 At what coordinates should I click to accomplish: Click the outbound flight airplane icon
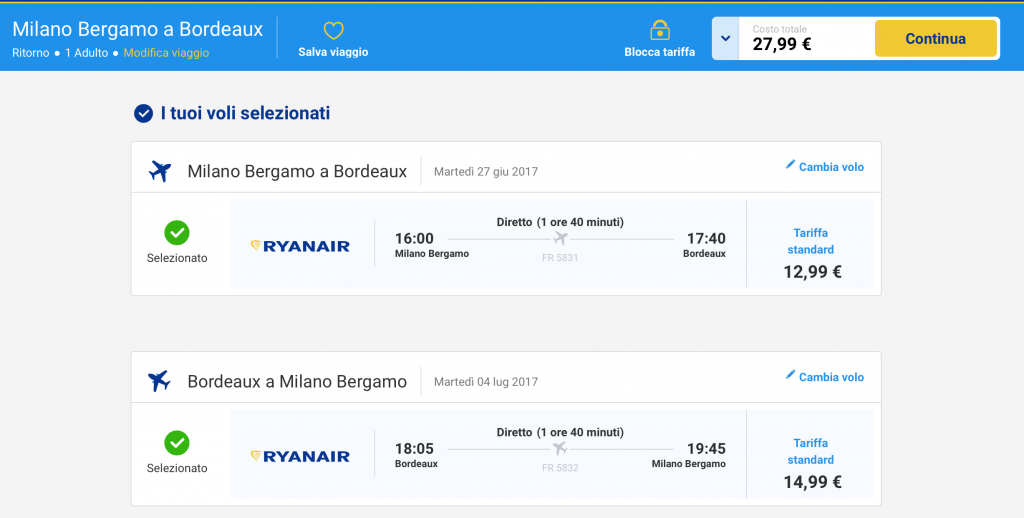(x=160, y=171)
